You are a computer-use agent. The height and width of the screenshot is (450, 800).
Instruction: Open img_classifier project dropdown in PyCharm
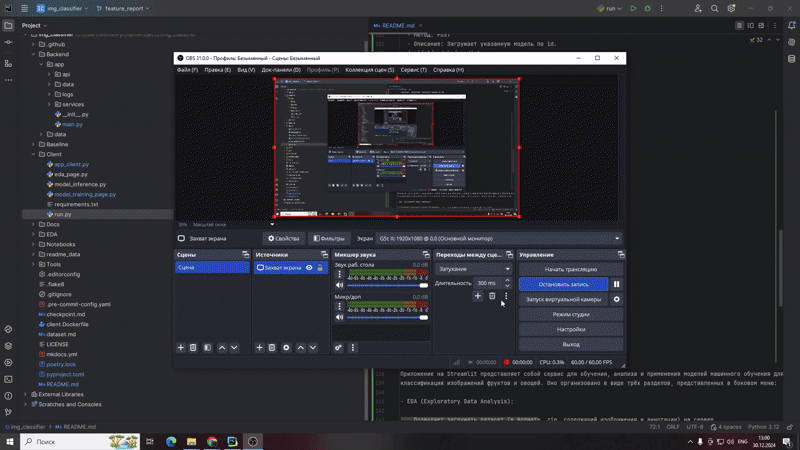62,9
